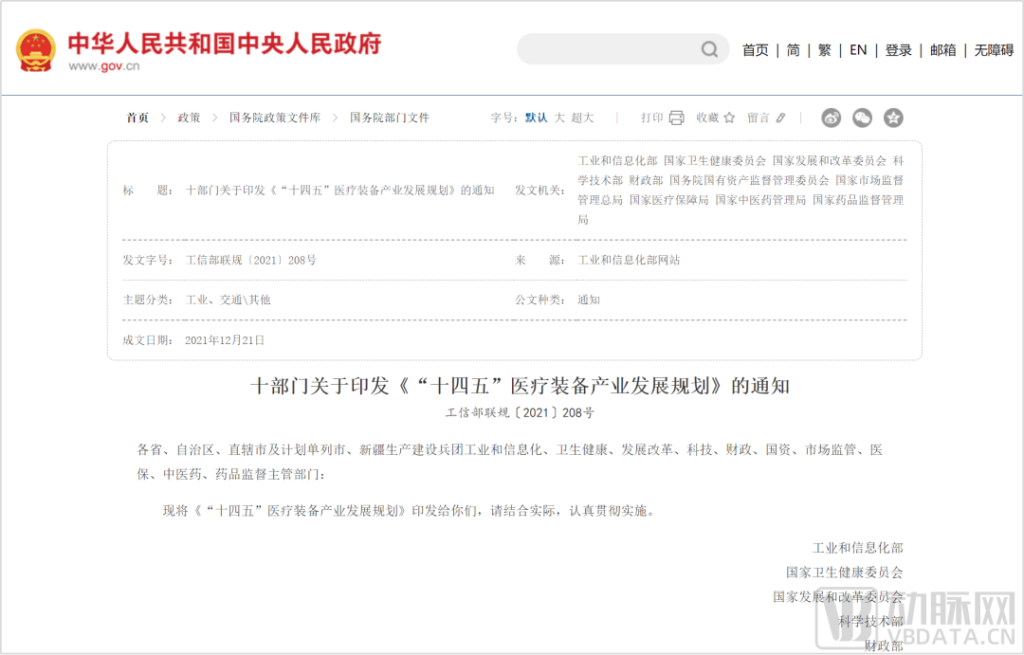
Task: Switch to Traditional Chinese 繁
Action: (824, 50)
